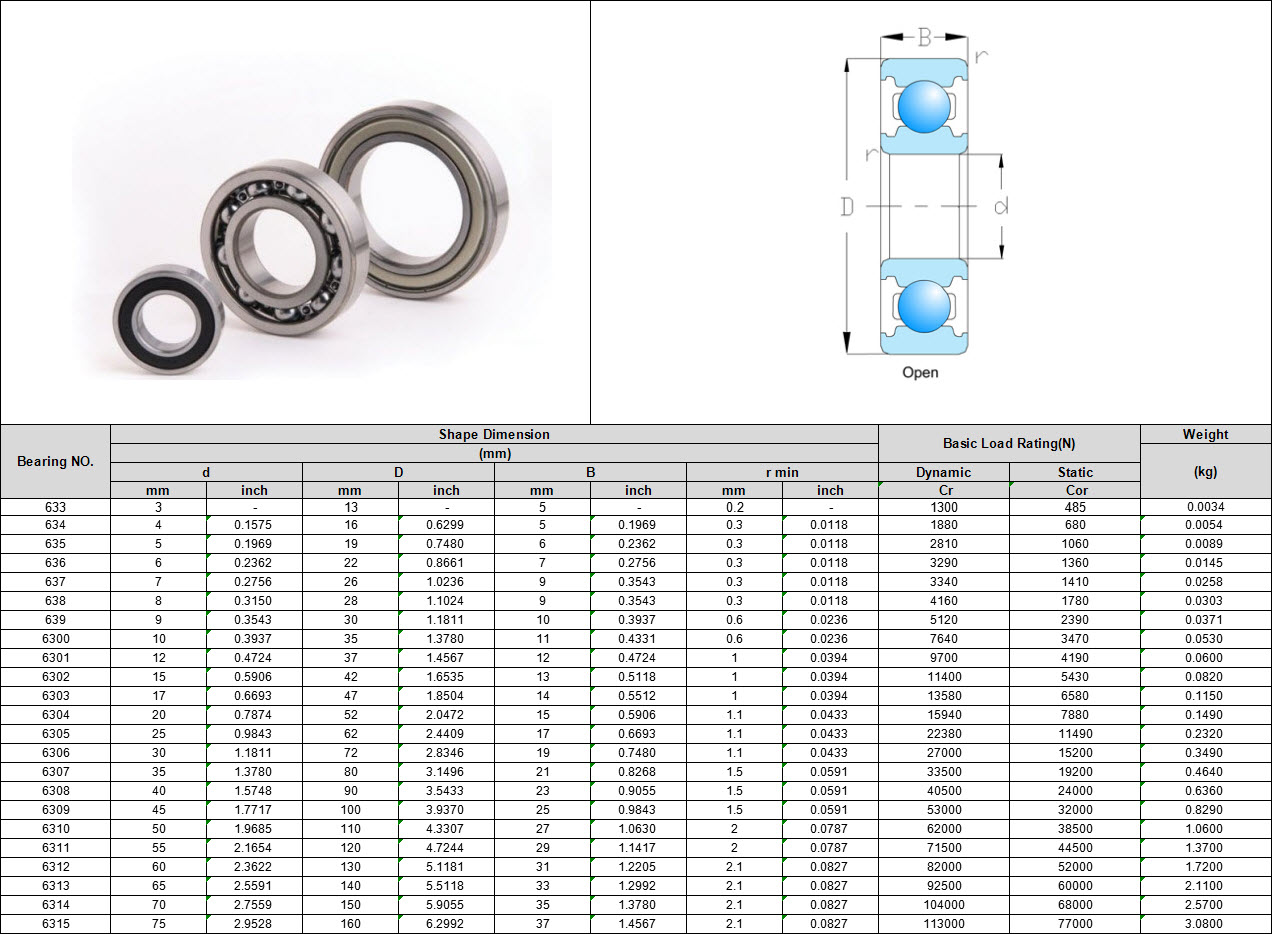Click the "Weight" column header
This screenshot has height=934, width=1272.
click(1205, 435)
